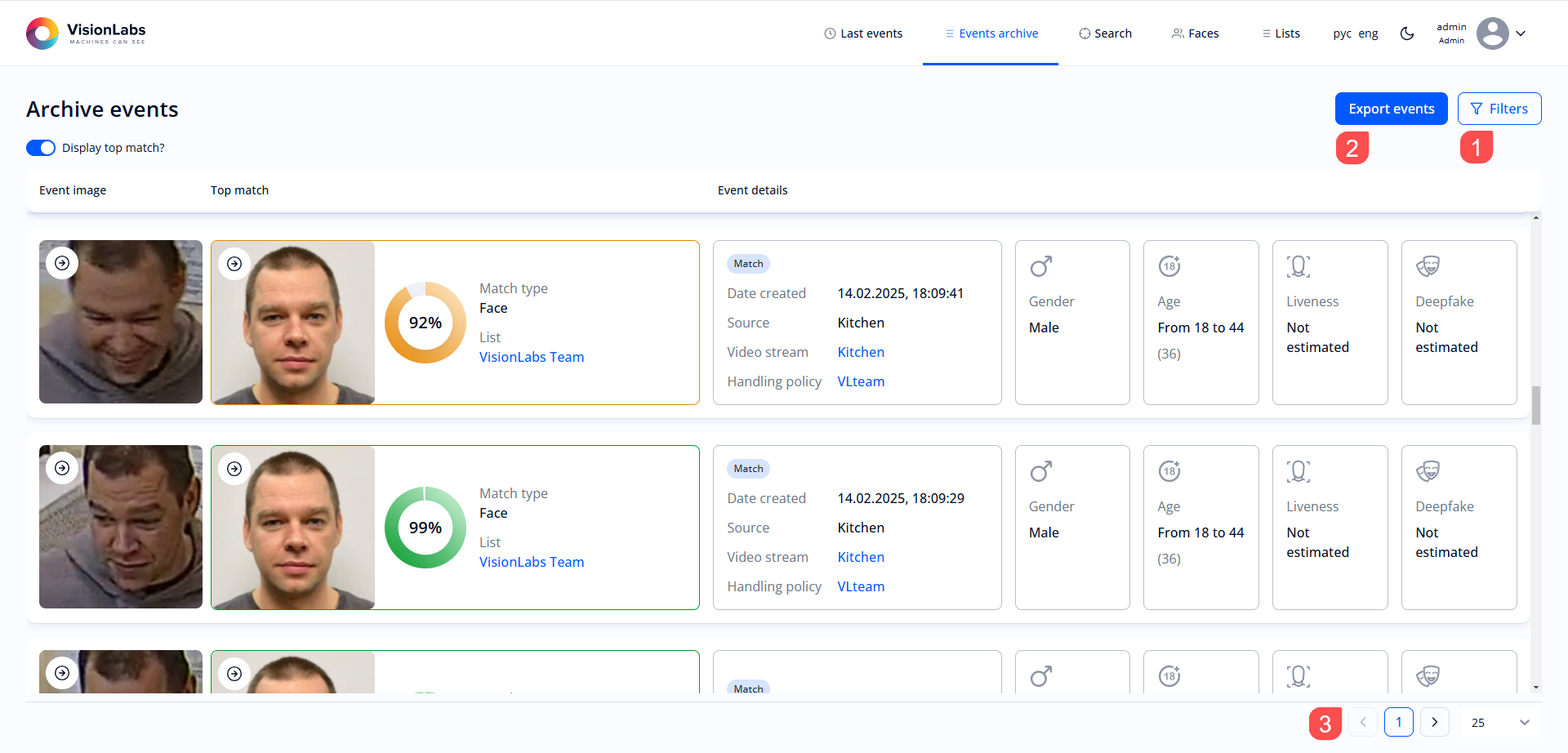Viewport: 1568px width, 753px height.
Task: Switch interface language to eng
Action: point(1368,33)
